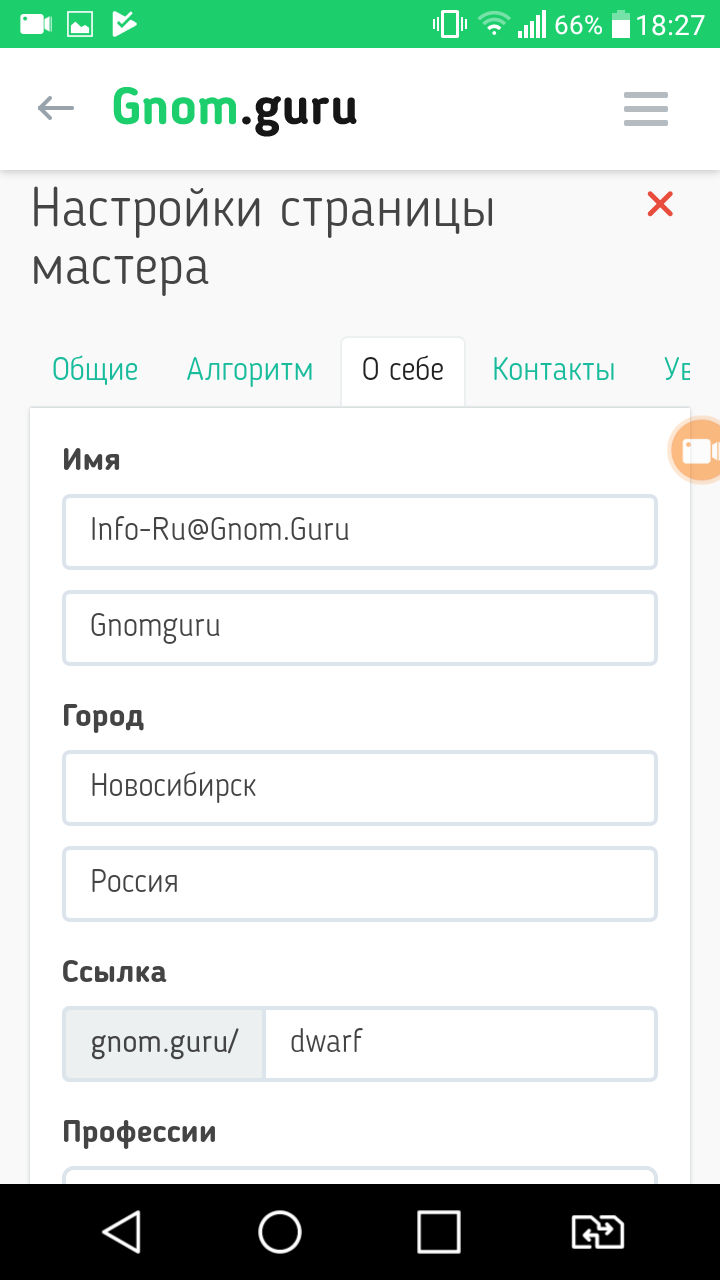Tap the screen switch icon in navigation bar
The height and width of the screenshot is (1280, 720).
tap(597, 1232)
